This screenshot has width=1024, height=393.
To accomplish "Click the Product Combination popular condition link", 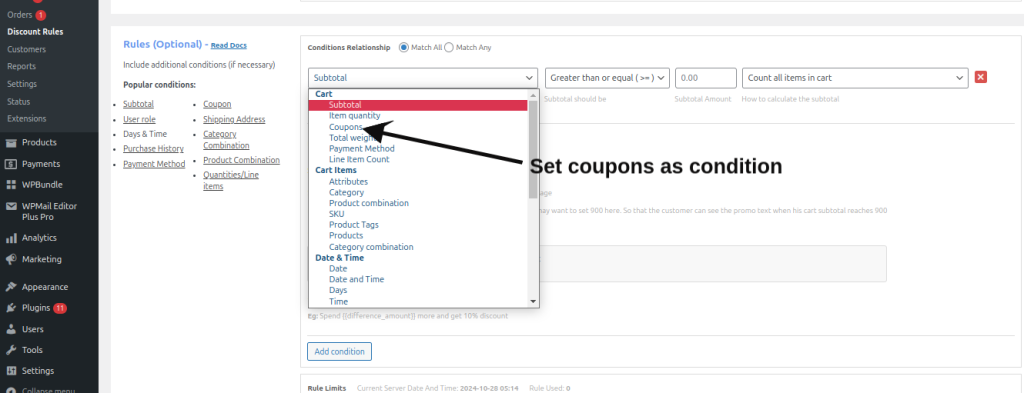I will pos(242,160).
